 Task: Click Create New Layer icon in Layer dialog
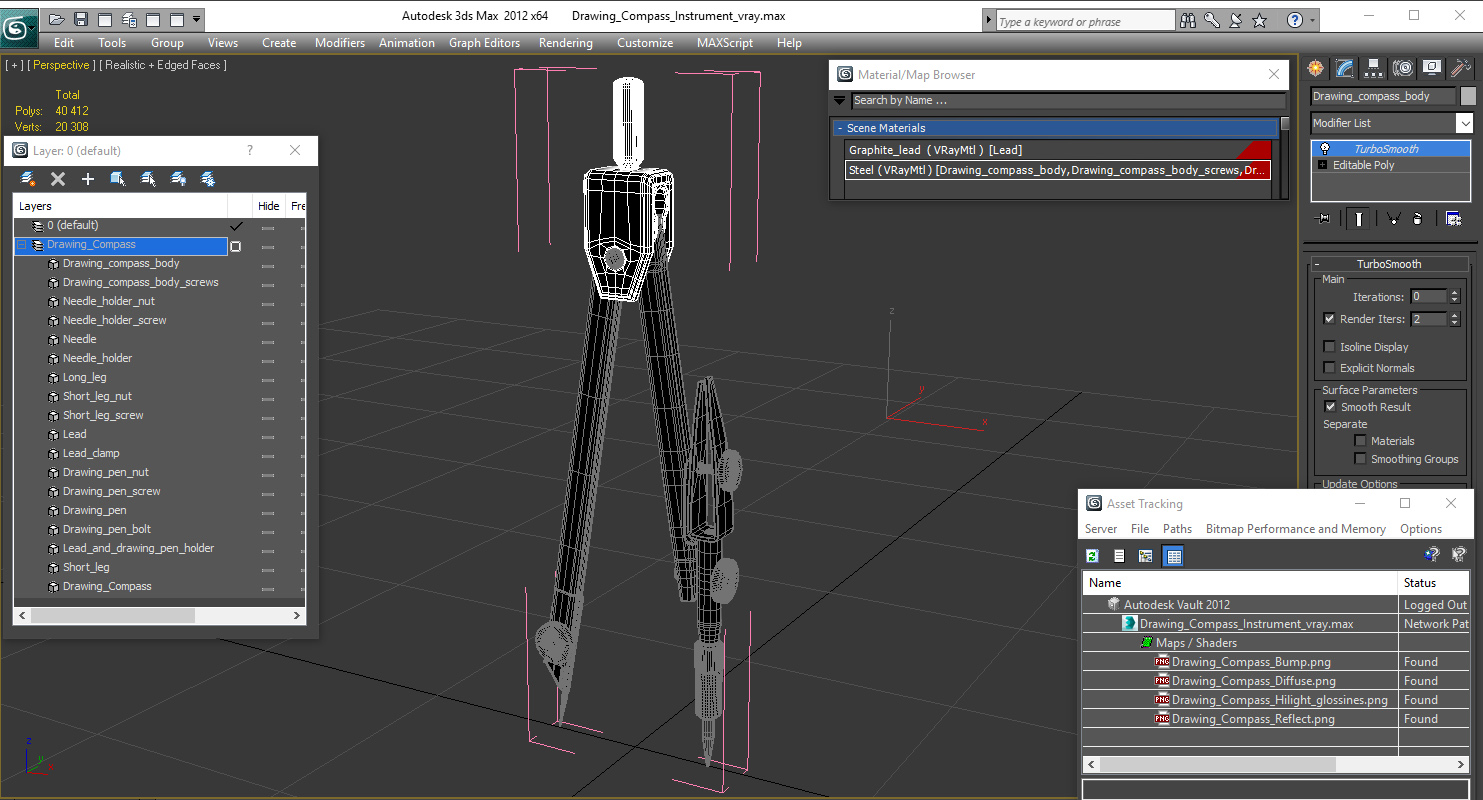point(28,179)
